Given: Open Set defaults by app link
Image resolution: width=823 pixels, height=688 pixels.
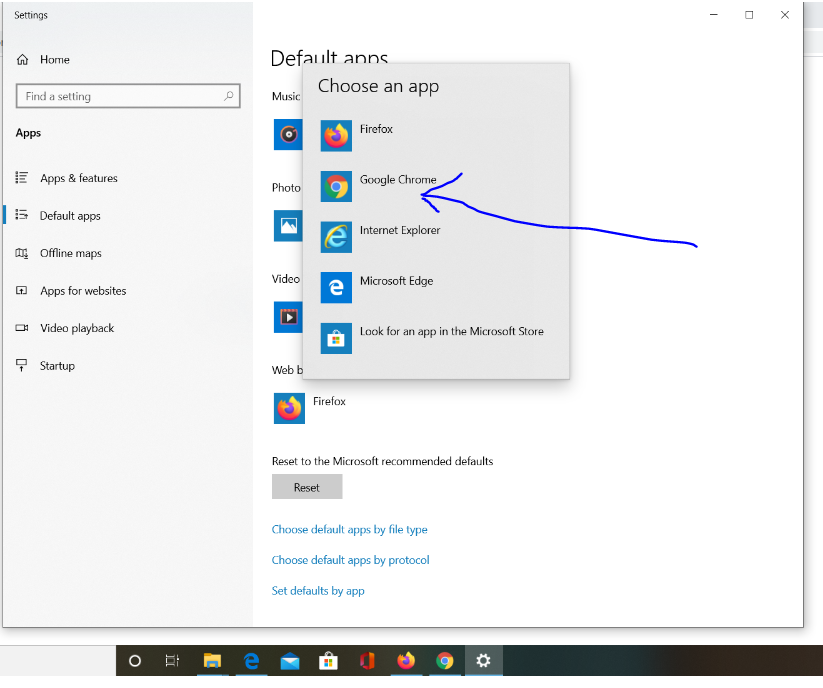Looking at the screenshot, I should click(318, 591).
